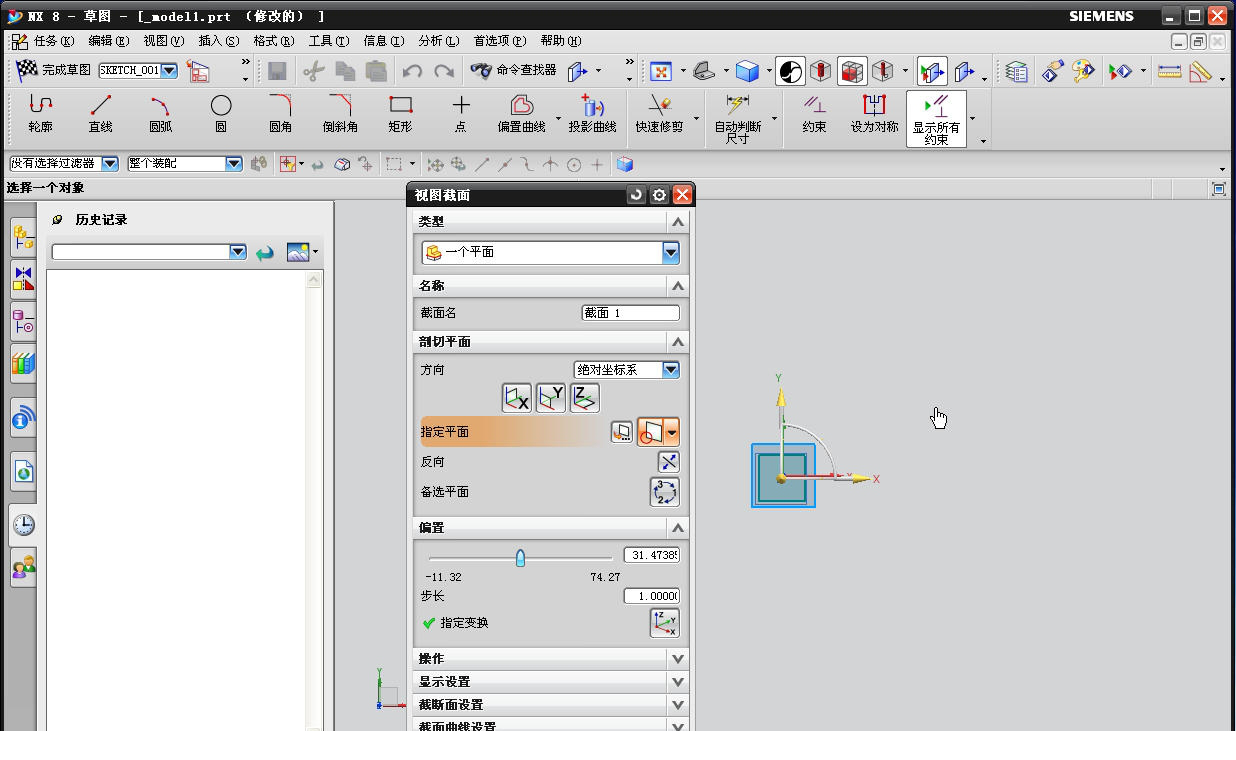The width and height of the screenshot is (1236, 760).
Task: Select the 自动判断尺寸 inferred dimension tool
Action: tap(737, 119)
